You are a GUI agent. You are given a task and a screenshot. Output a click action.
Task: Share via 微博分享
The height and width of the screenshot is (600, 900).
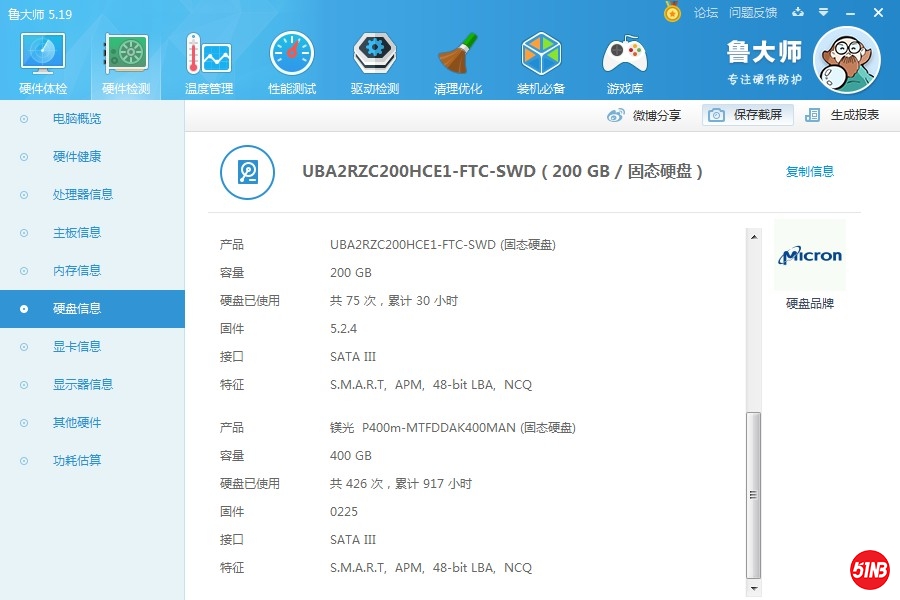coord(645,115)
